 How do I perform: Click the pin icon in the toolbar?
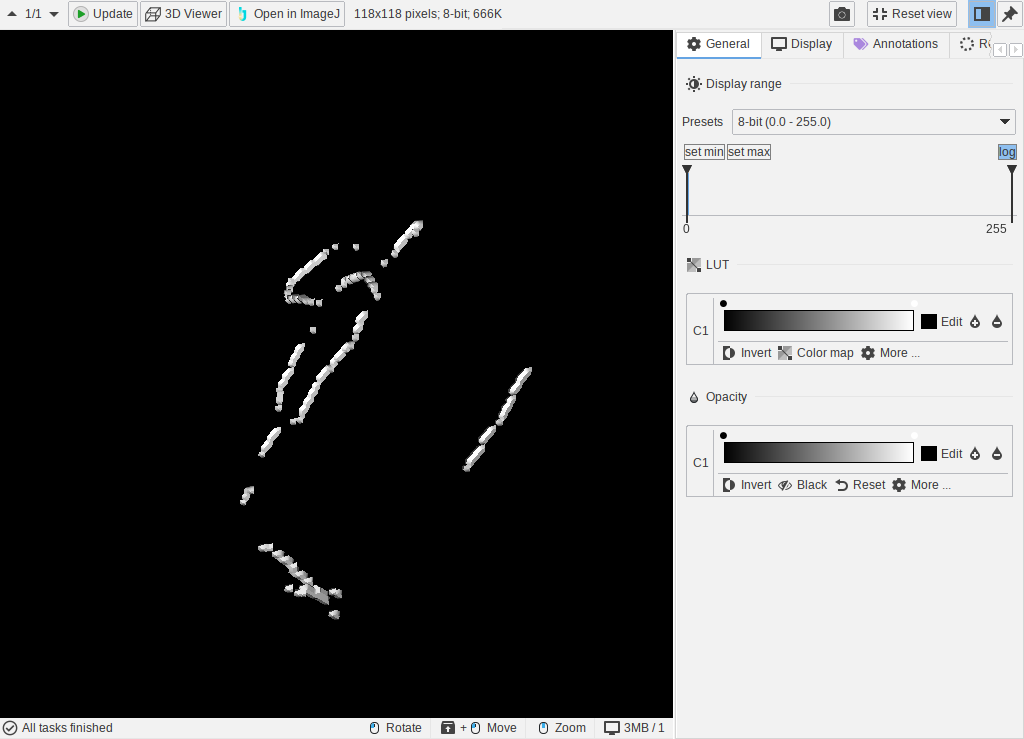click(x=1010, y=14)
